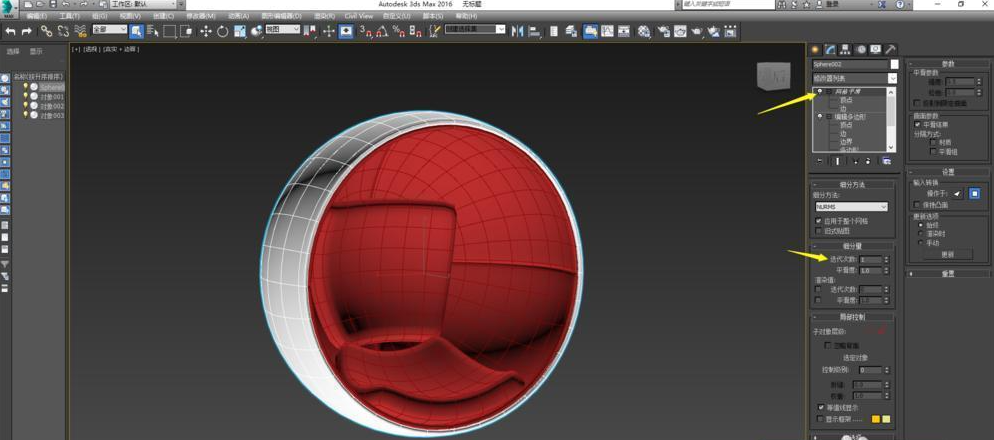Select the 渲染时 update radio option
Viewport: 994px width, 440px height.
920,233
